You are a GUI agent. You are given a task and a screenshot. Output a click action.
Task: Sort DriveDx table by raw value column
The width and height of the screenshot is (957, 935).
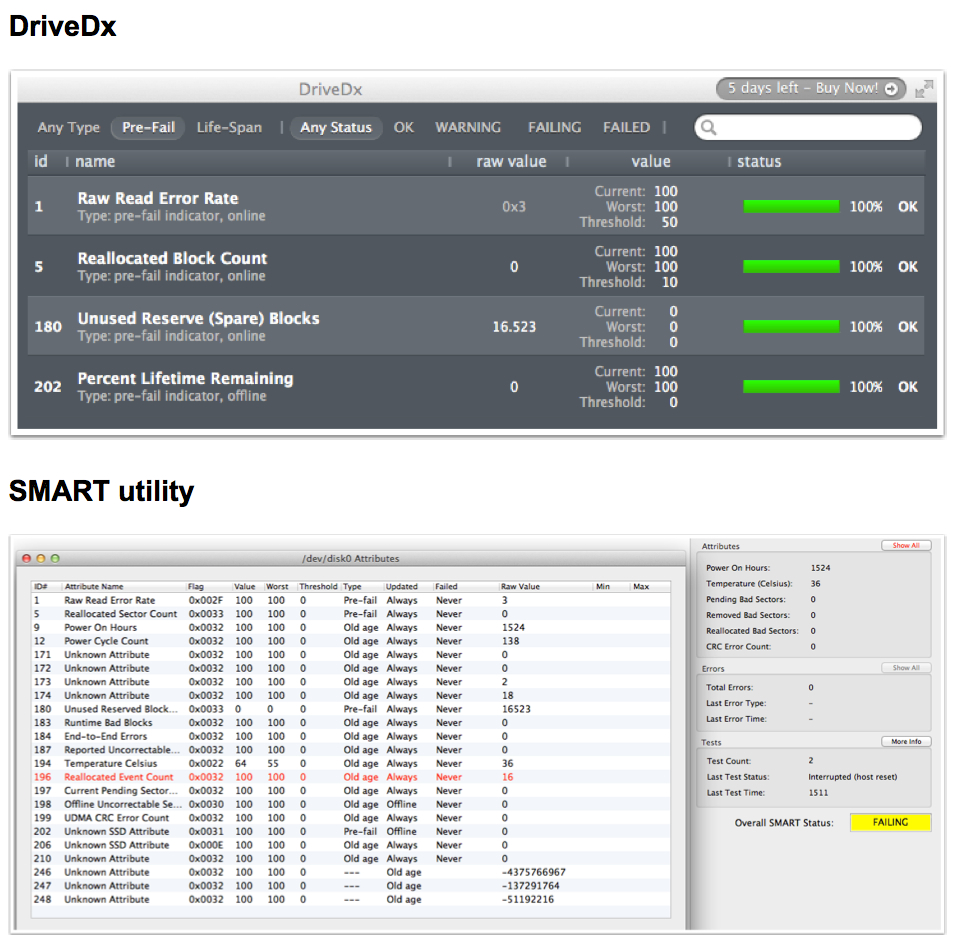pyautogui.click(x=511, y=161)
